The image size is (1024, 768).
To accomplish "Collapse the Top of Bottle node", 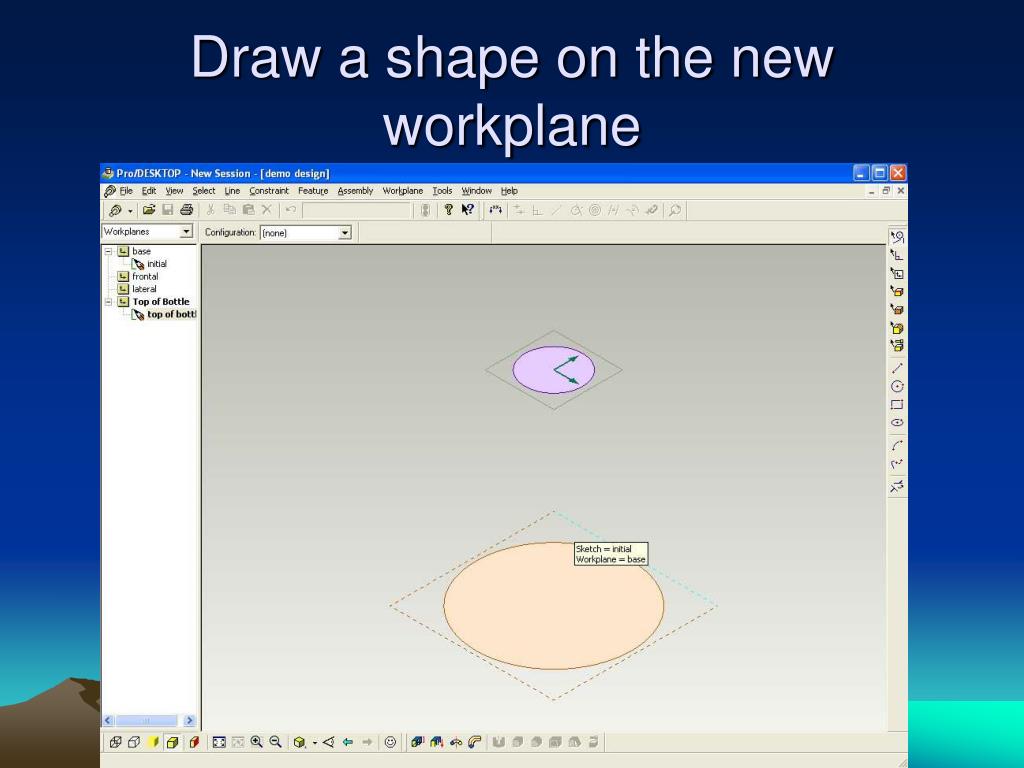I will [109, 302].
